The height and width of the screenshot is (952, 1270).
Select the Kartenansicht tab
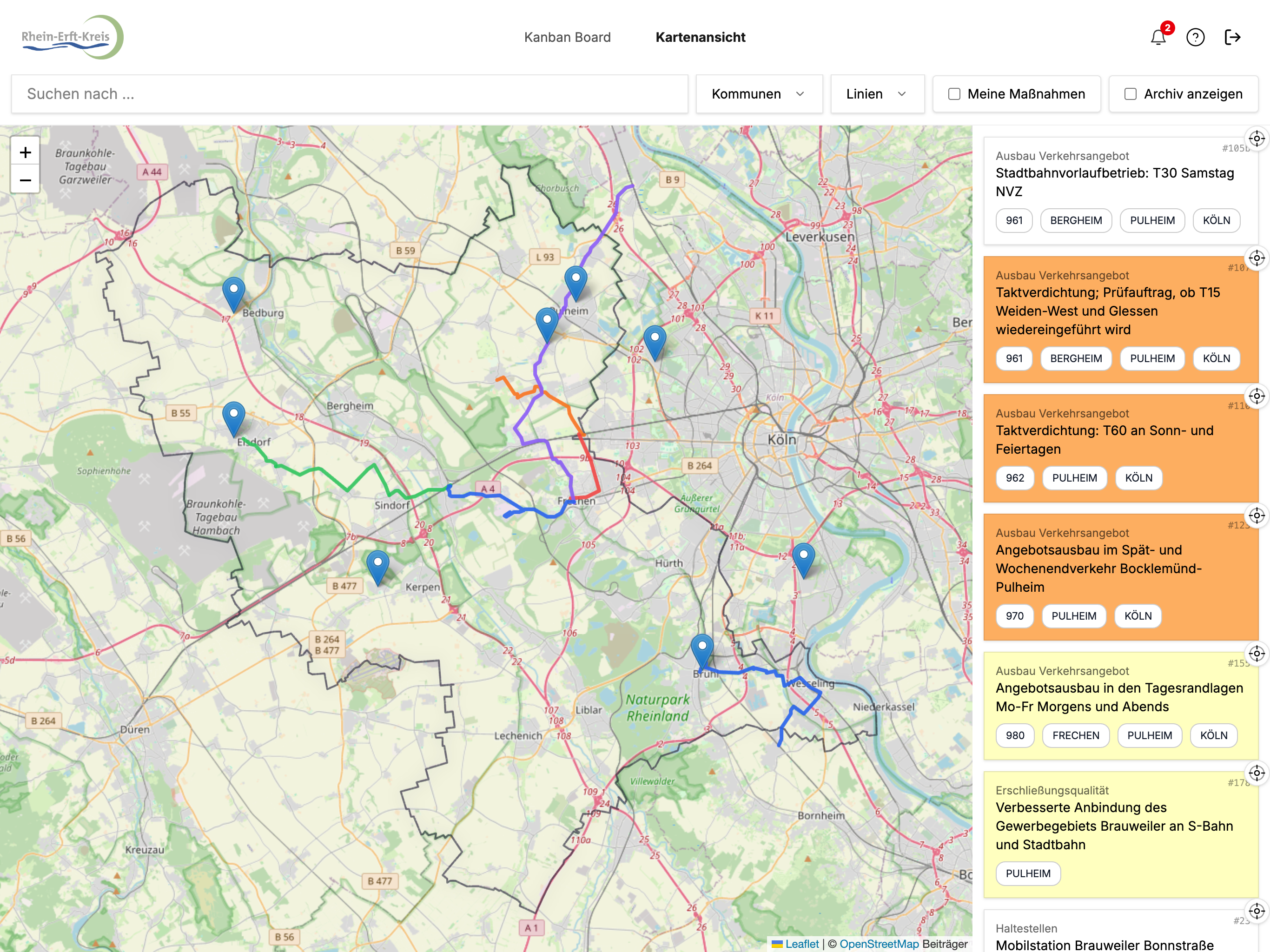pyautogui.click(x=700, y=37)
